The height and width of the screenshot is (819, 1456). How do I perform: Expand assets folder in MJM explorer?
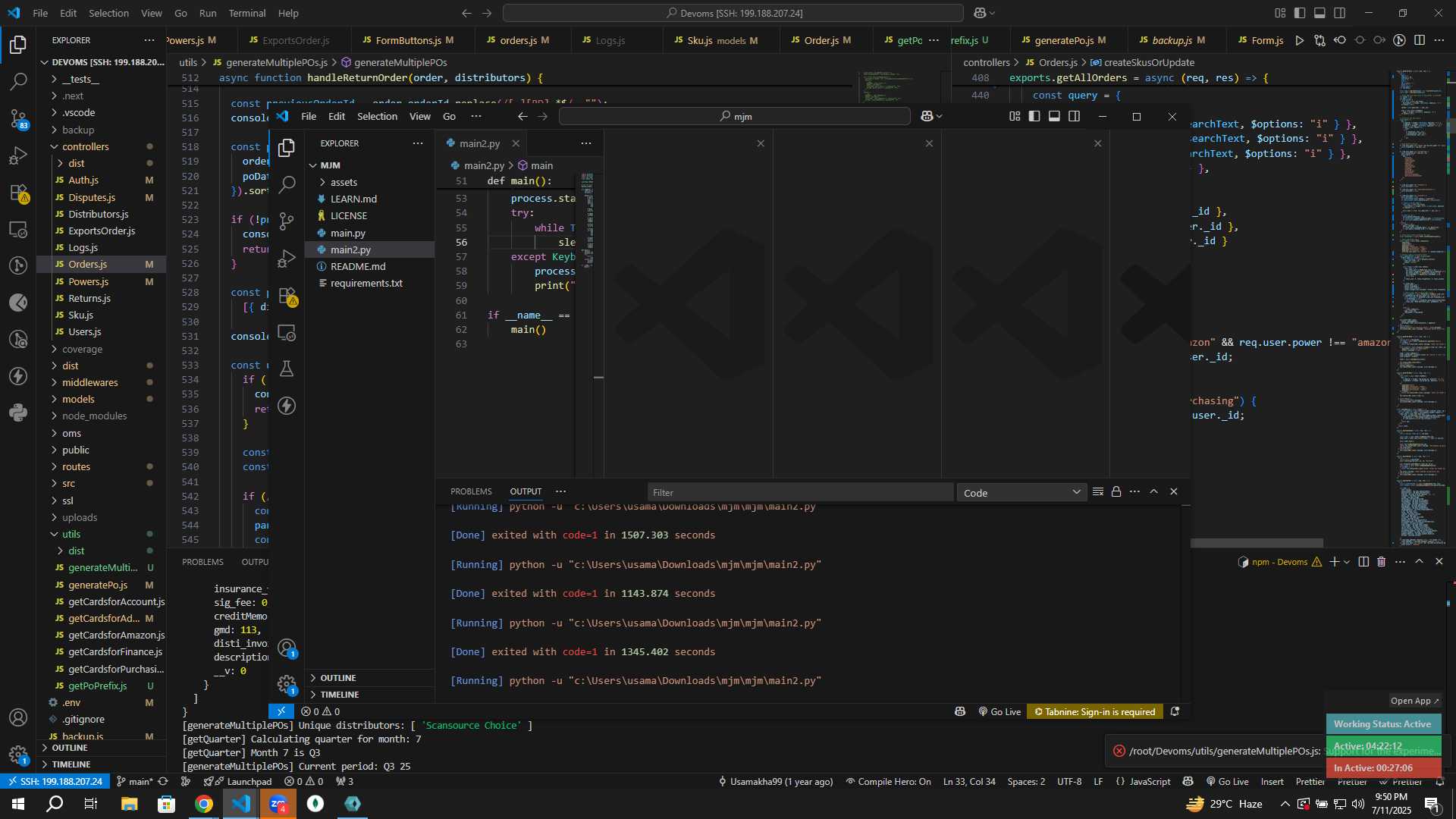(370, 182)
